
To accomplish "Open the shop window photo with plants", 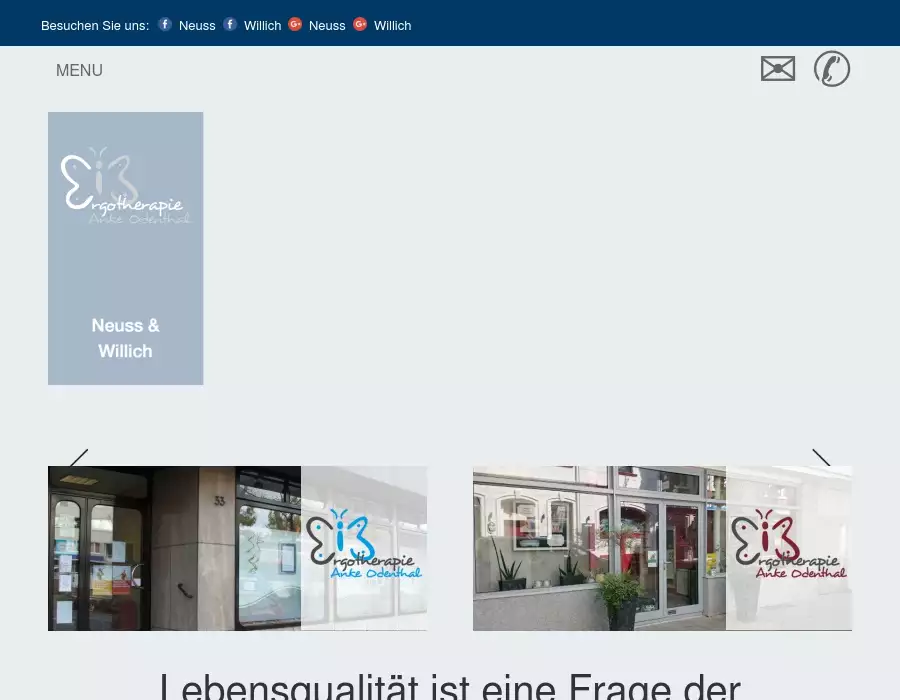I will (x=598, y=548).
